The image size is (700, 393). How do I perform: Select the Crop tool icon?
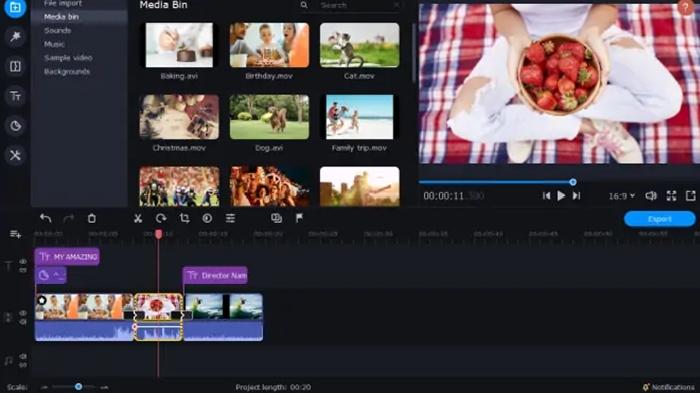pyautogui.click(x=184, y=218)
